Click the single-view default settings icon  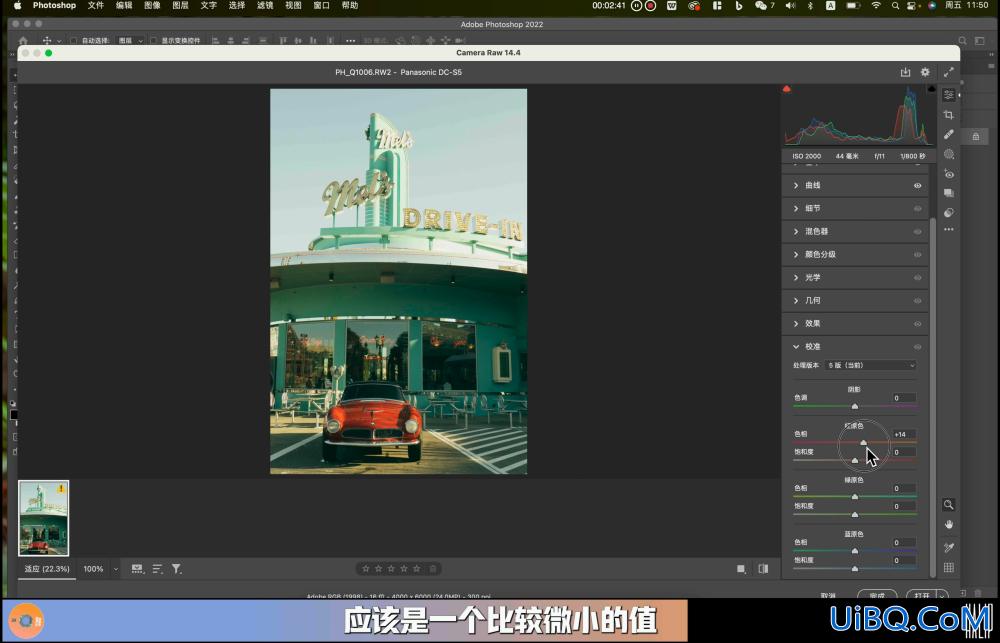tap(741, 568)
